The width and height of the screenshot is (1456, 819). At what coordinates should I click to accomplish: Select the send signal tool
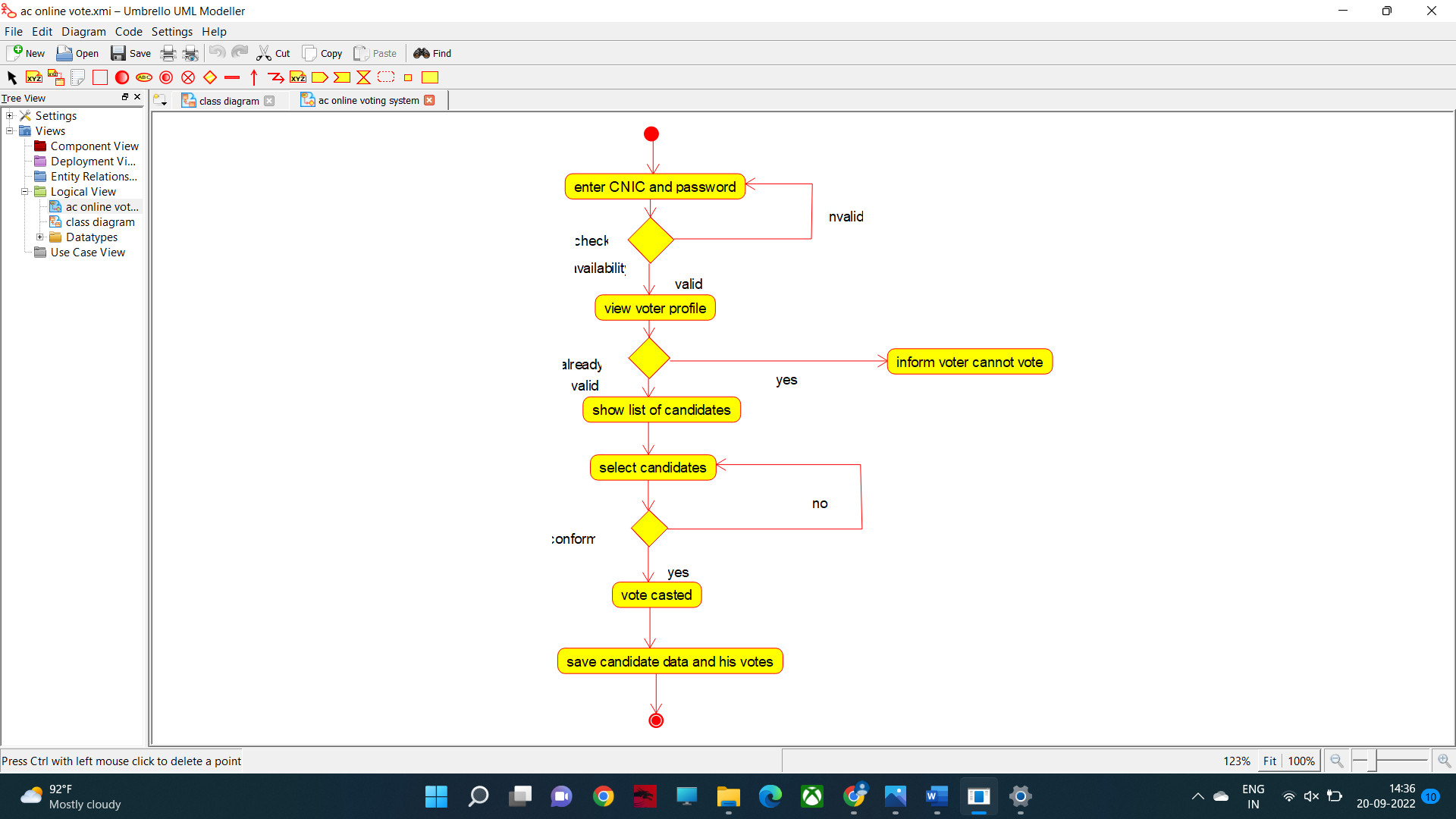319,77
